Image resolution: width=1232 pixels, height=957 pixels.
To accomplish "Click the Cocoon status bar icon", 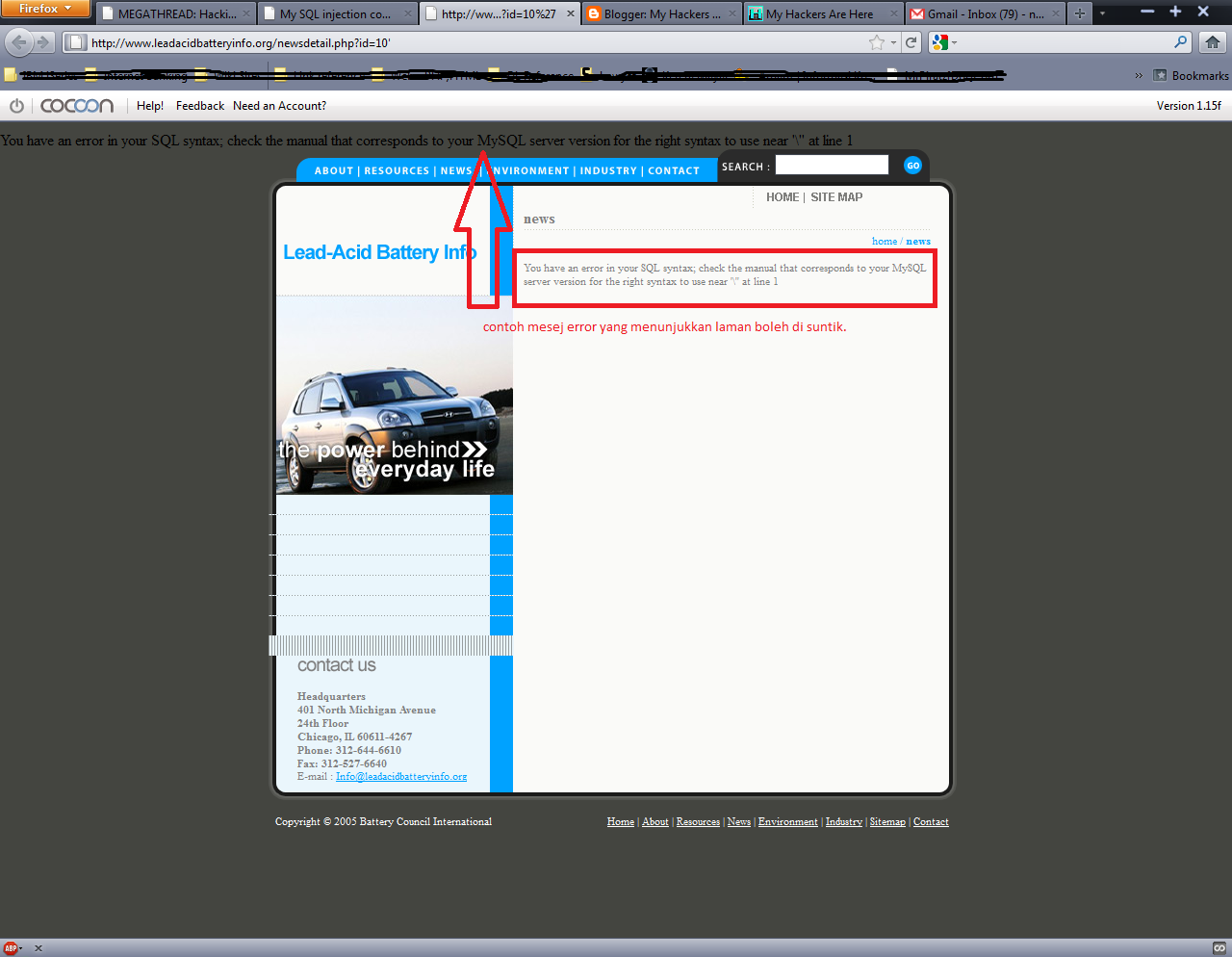I will click(x=1219, y=948).
